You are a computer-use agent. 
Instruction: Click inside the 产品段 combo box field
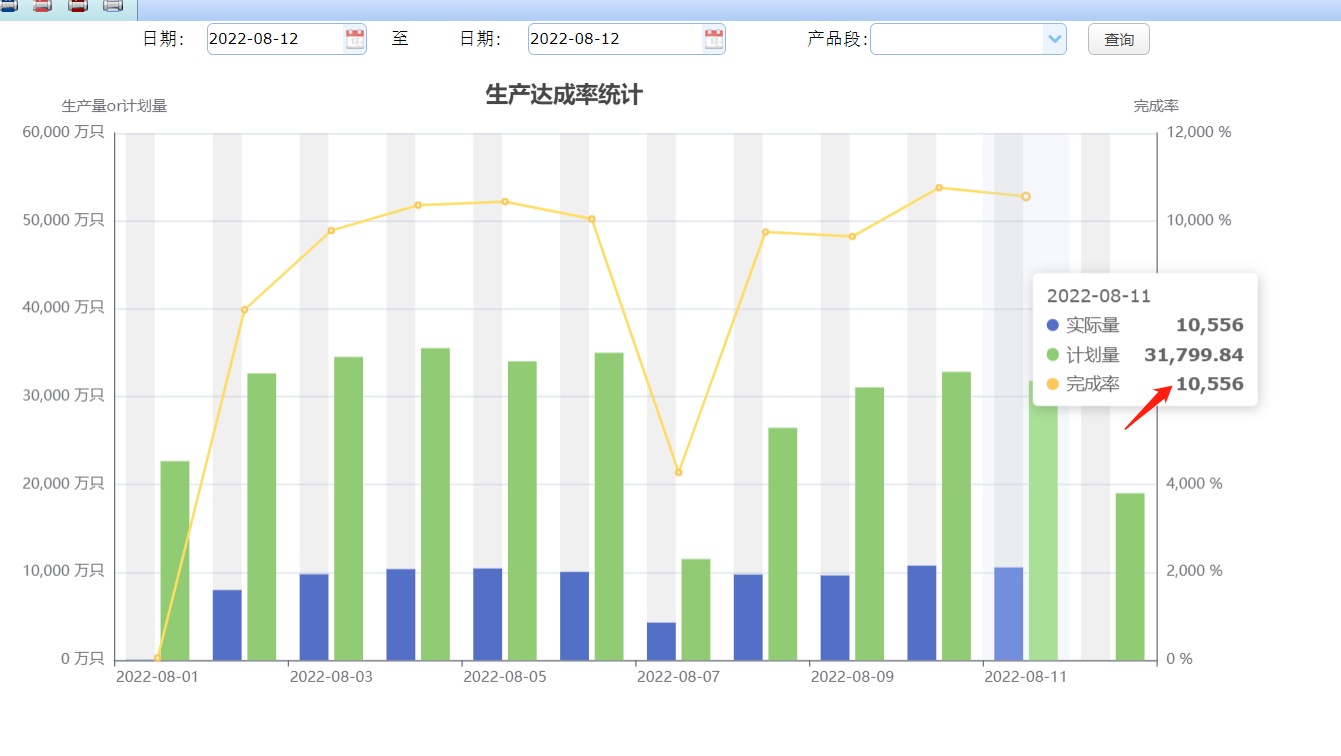[x=956, y=39]
